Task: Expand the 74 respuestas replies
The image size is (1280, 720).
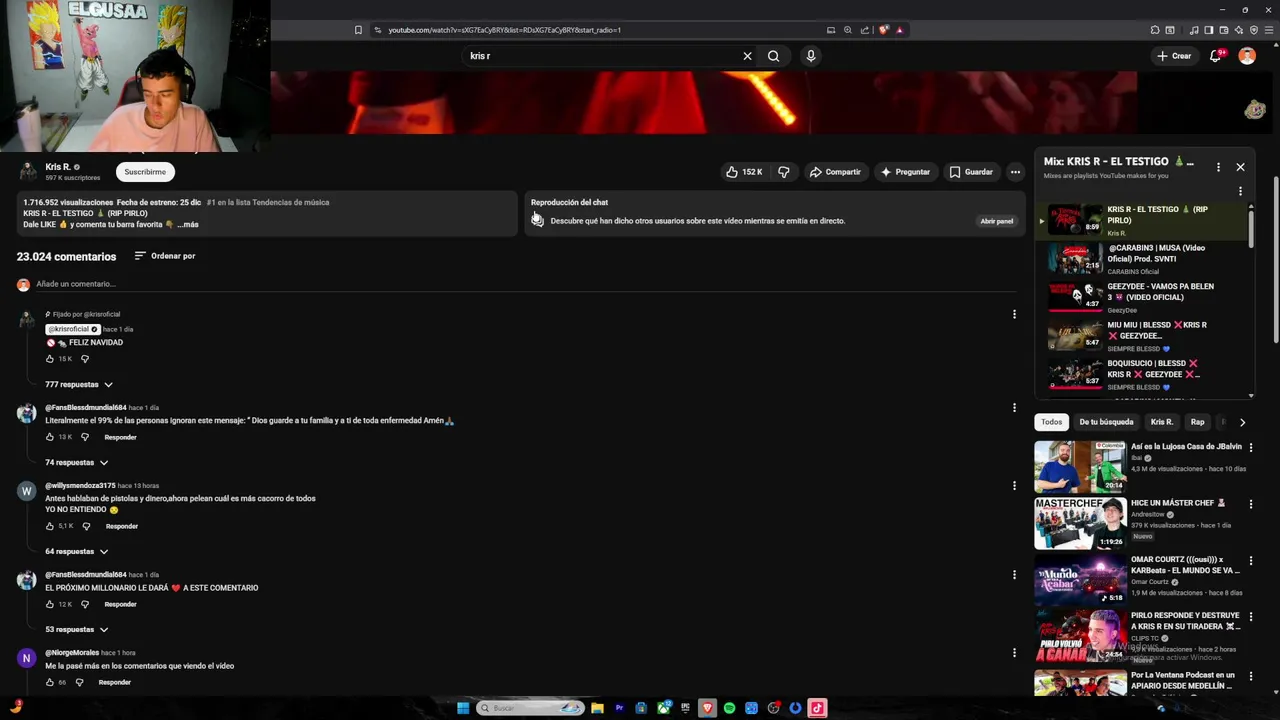Action: coord(77,463)
